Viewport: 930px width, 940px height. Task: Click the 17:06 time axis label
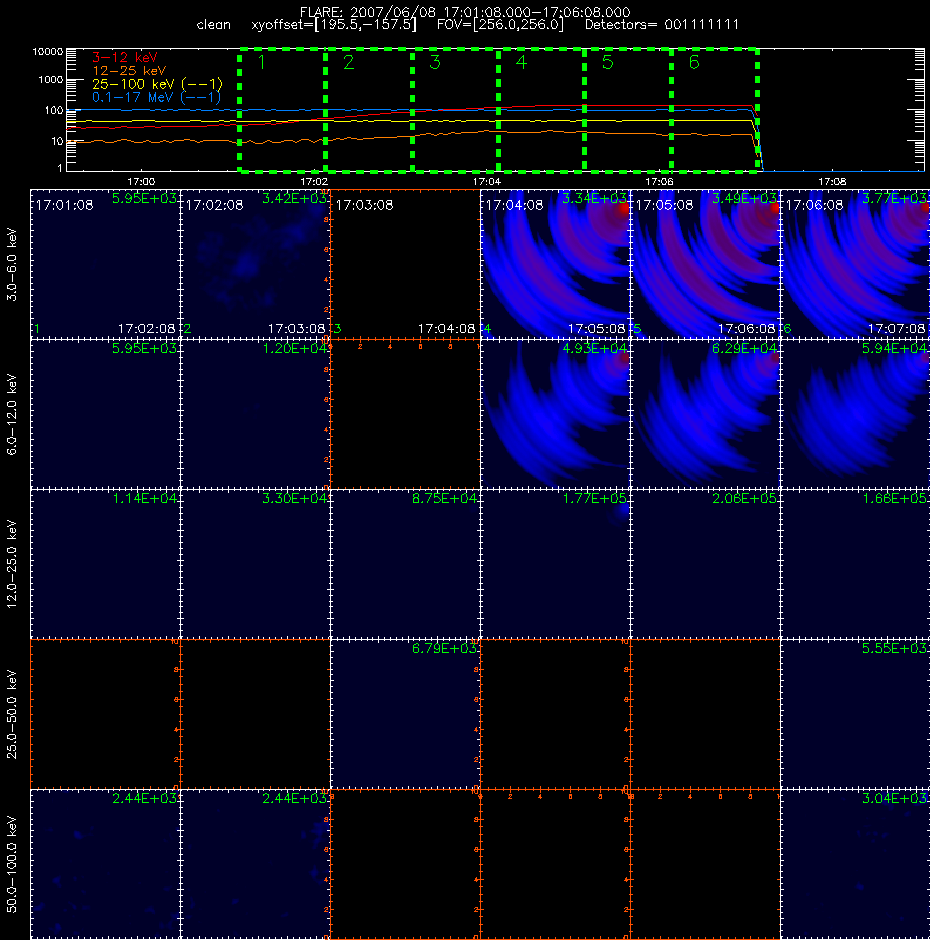tap(659, 181)
